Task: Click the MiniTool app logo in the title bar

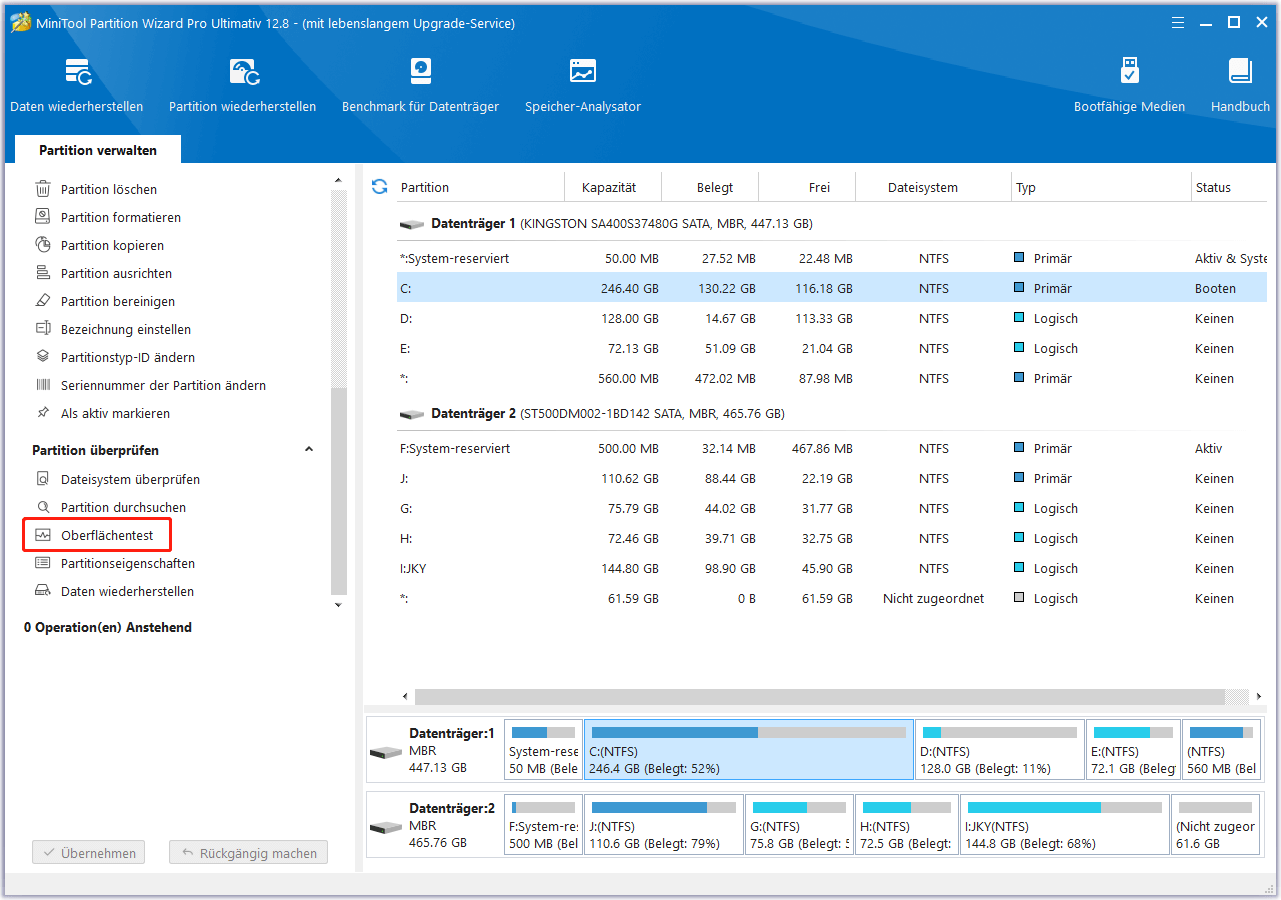Action: point(19,22)
